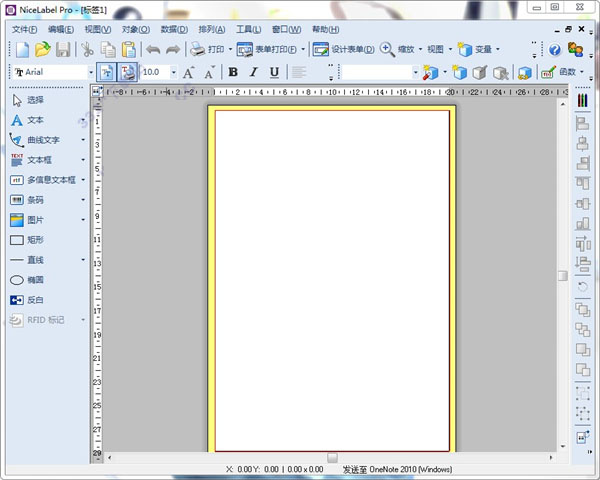Toggle Italic text formatting
600x480 pixels.
pyautogui.click(x=253, y=72)
